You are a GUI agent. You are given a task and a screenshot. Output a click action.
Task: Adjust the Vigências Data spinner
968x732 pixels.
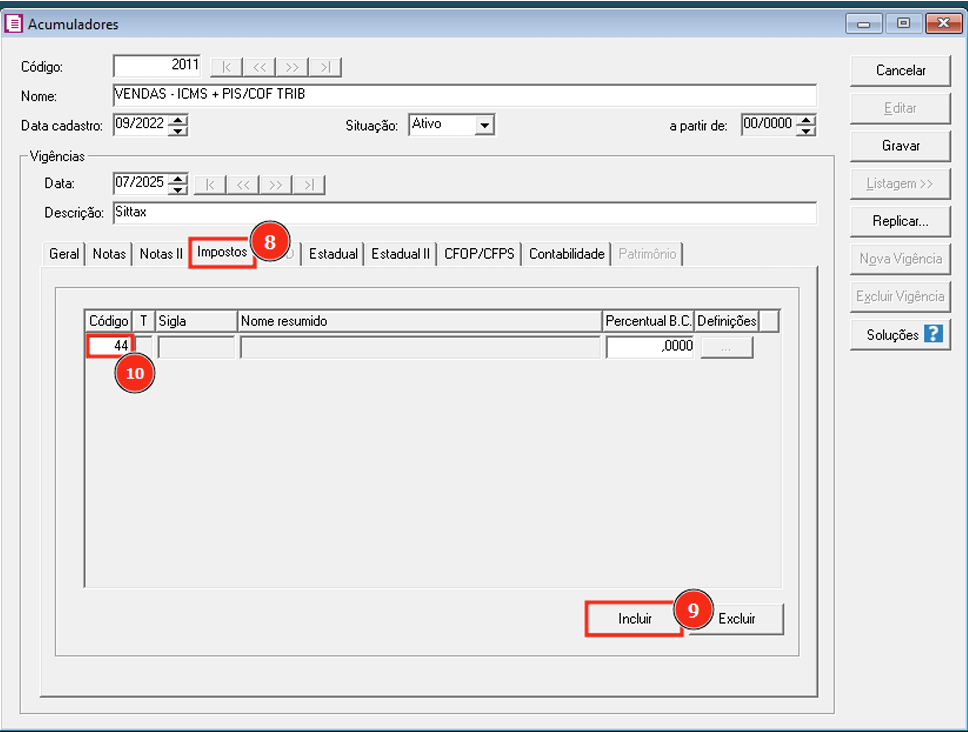(x=178, y=184)
